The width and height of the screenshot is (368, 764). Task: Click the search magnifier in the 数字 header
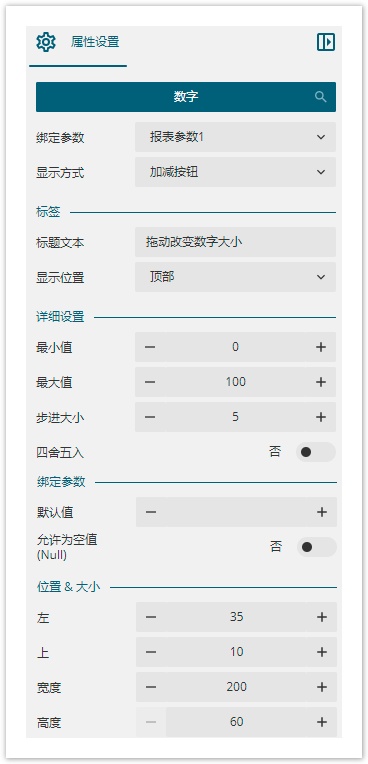[320, 96]
